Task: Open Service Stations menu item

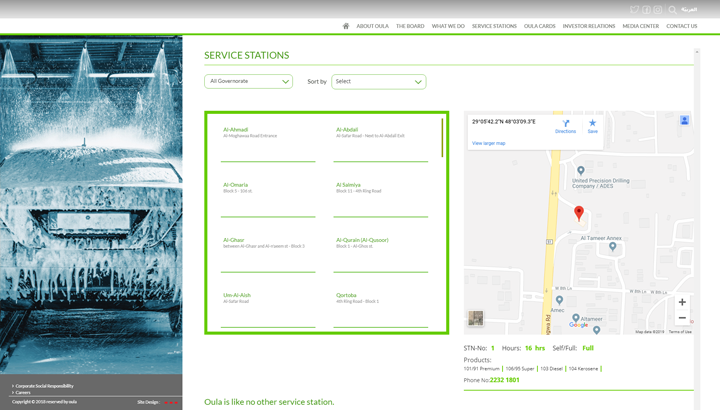Action: click(494, 26)
